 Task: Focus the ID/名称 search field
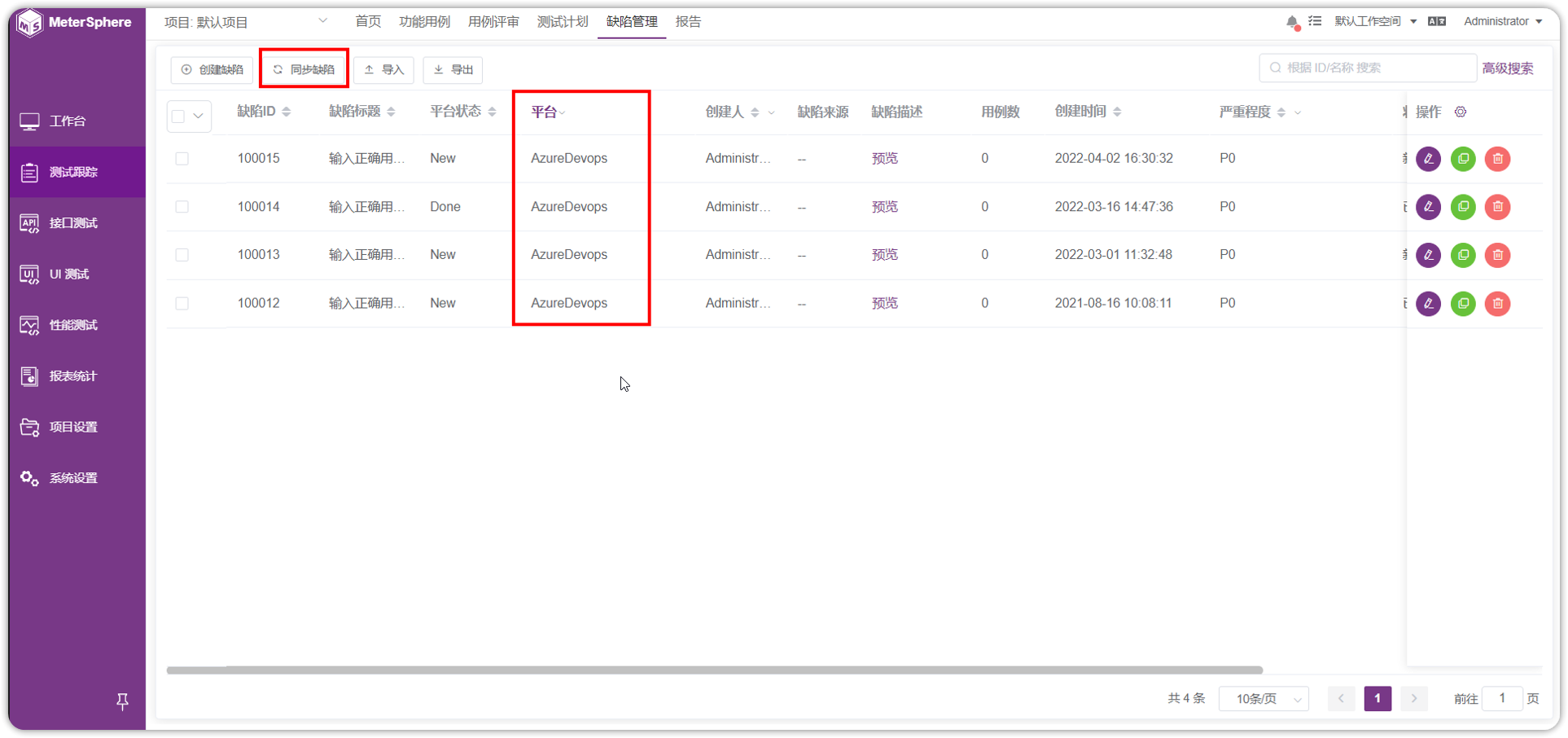click(x=1368, y=68)
